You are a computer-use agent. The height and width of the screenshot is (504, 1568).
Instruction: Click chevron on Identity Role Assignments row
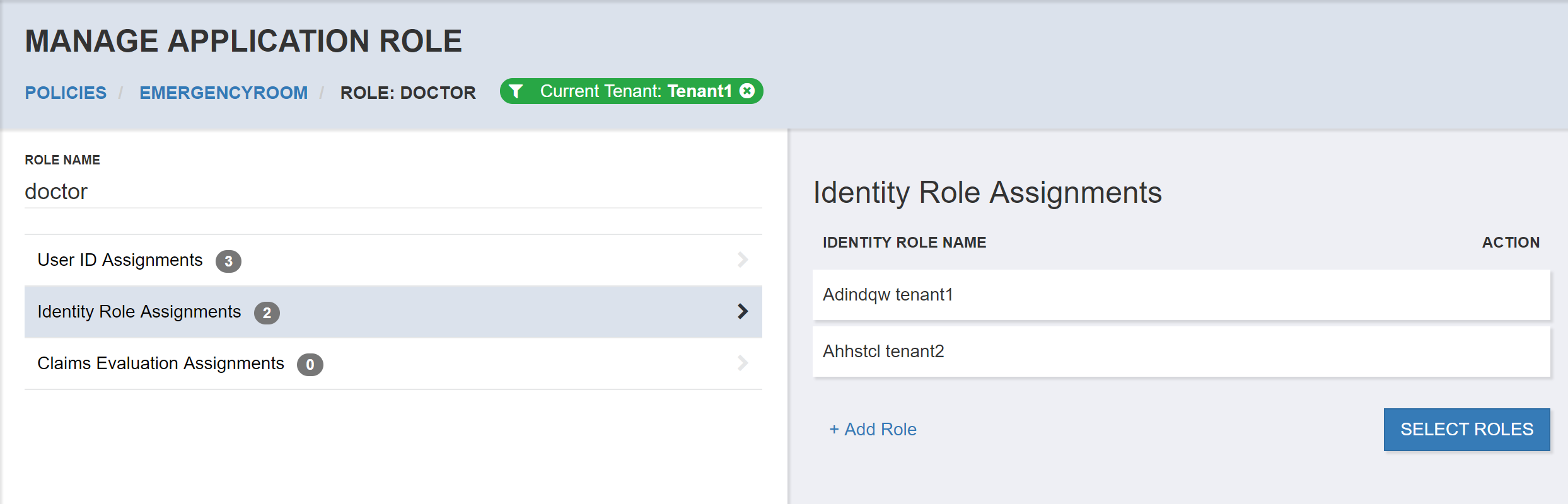click(743, 311)
